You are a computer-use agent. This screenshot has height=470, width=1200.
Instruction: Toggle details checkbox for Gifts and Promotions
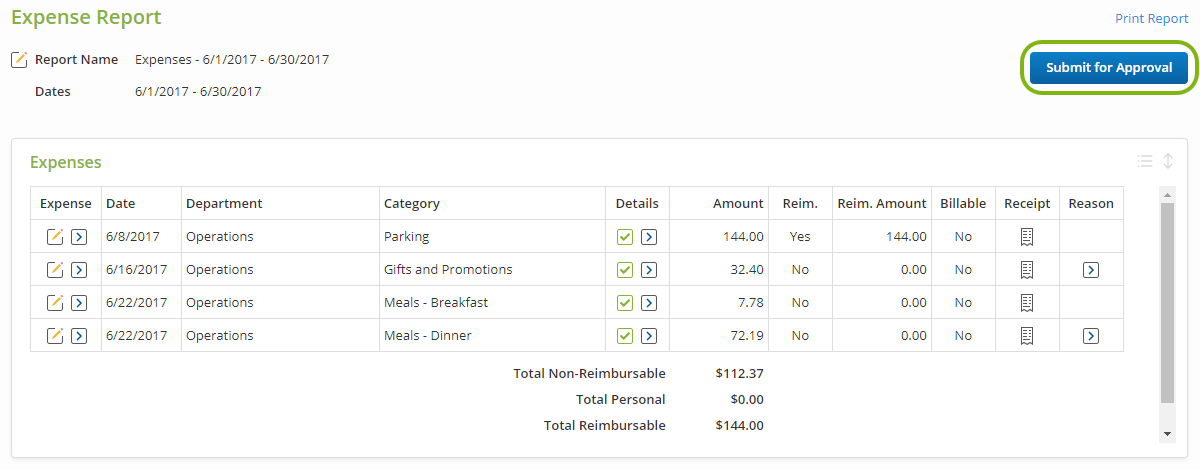pos(625,270)
